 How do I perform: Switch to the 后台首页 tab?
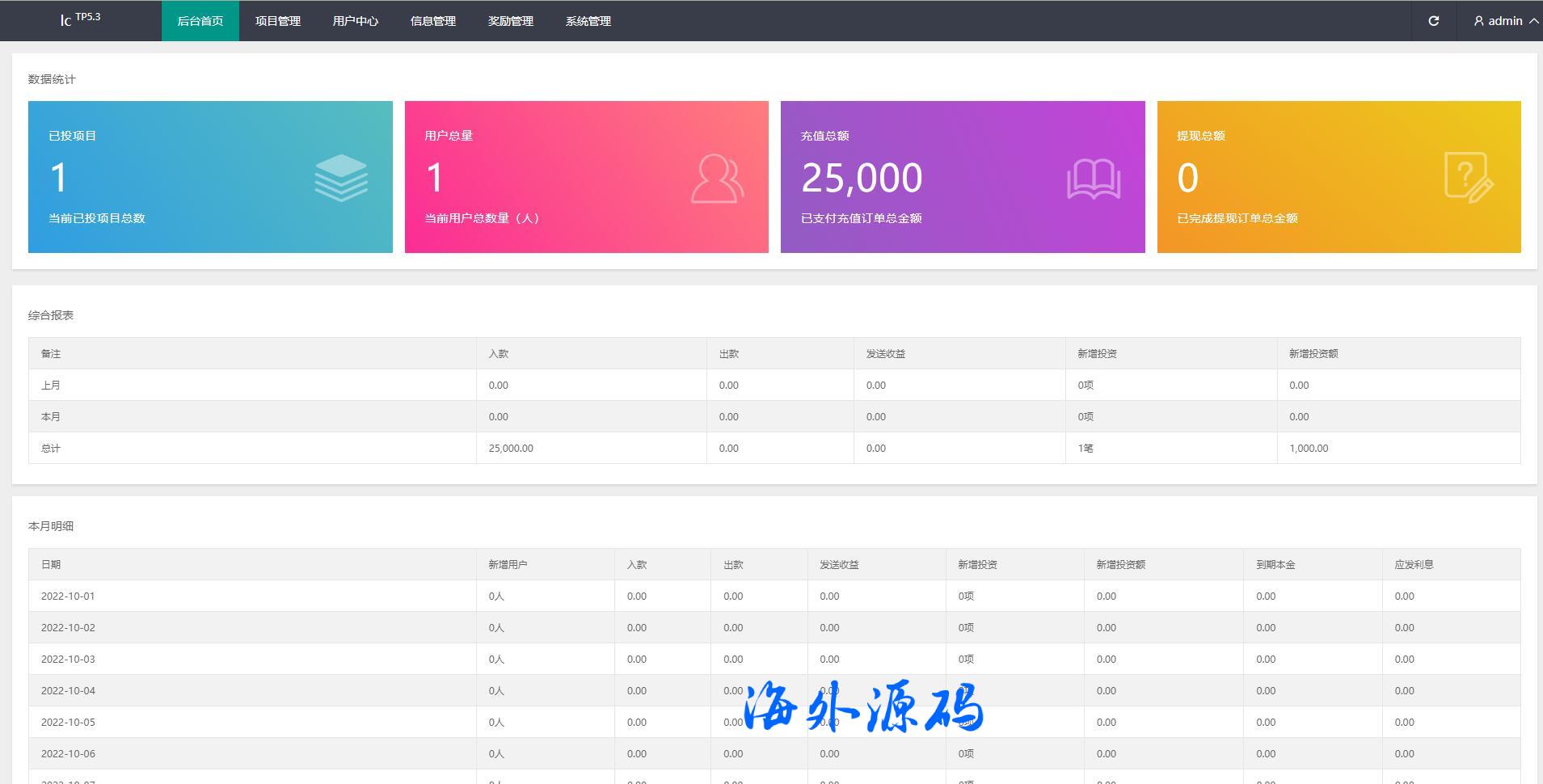tap(200, 21)
